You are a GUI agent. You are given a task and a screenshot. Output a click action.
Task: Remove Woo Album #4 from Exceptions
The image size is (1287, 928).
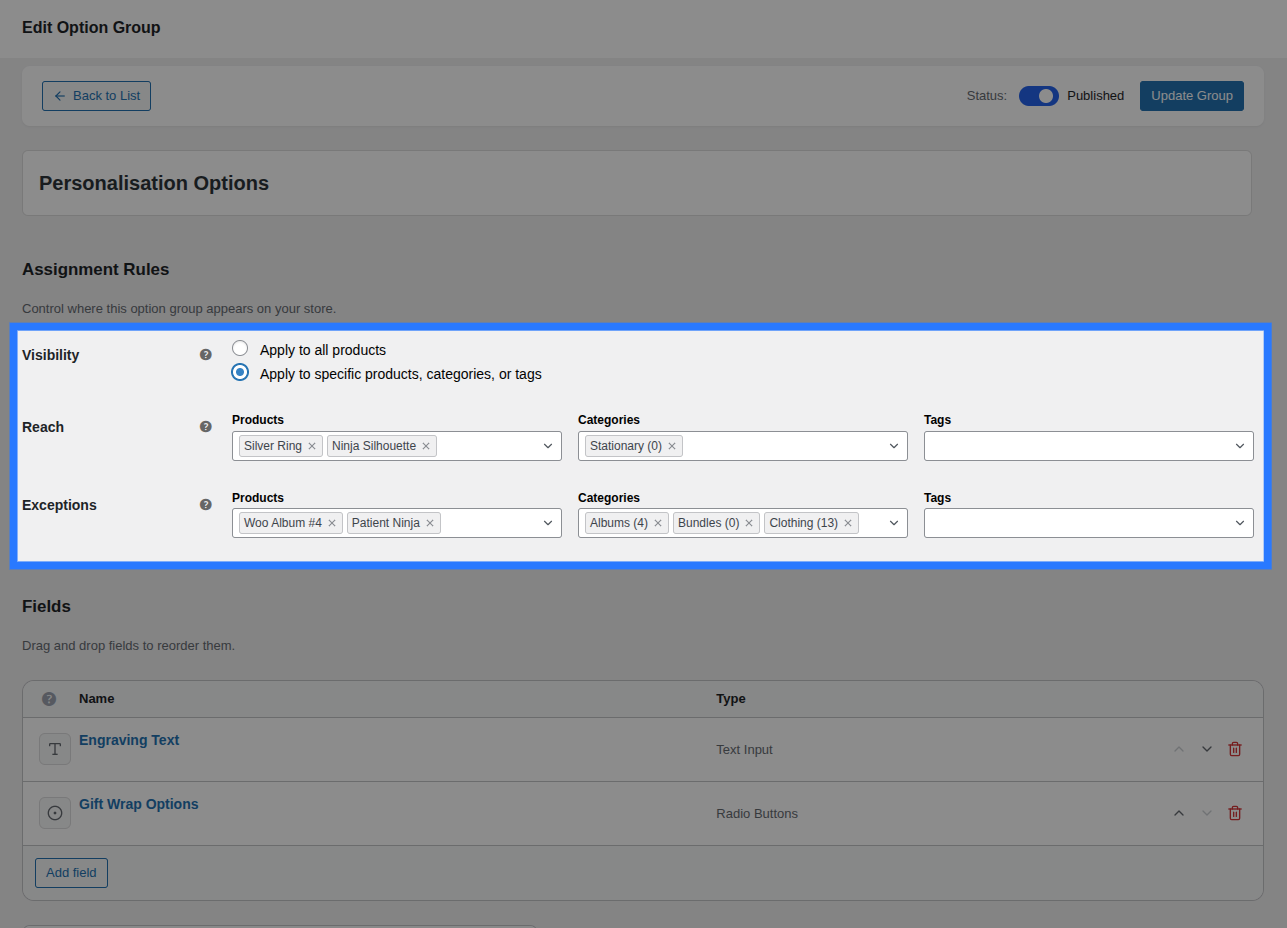(332, 523)
